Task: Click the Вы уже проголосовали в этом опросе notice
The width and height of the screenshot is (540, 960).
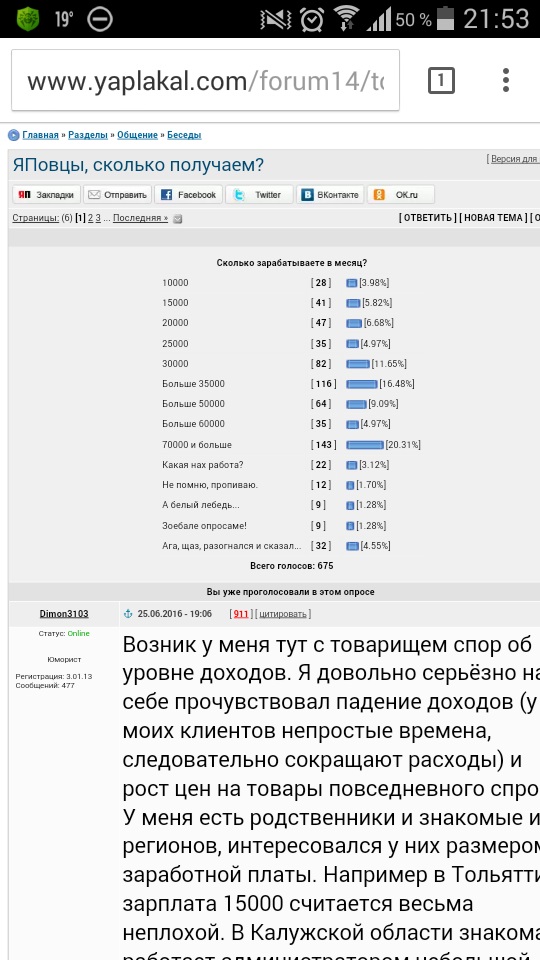Action: pos(290,592)
